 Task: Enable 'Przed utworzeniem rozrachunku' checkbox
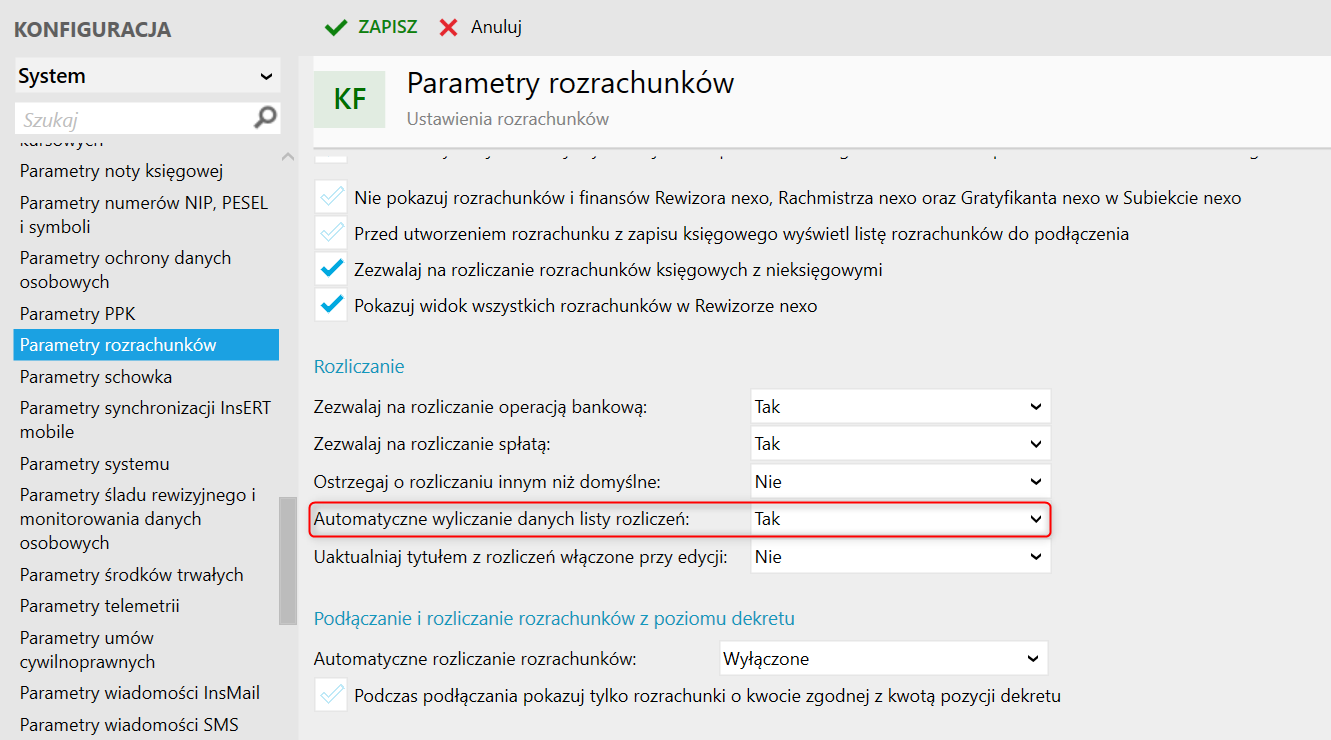point(331,234)
